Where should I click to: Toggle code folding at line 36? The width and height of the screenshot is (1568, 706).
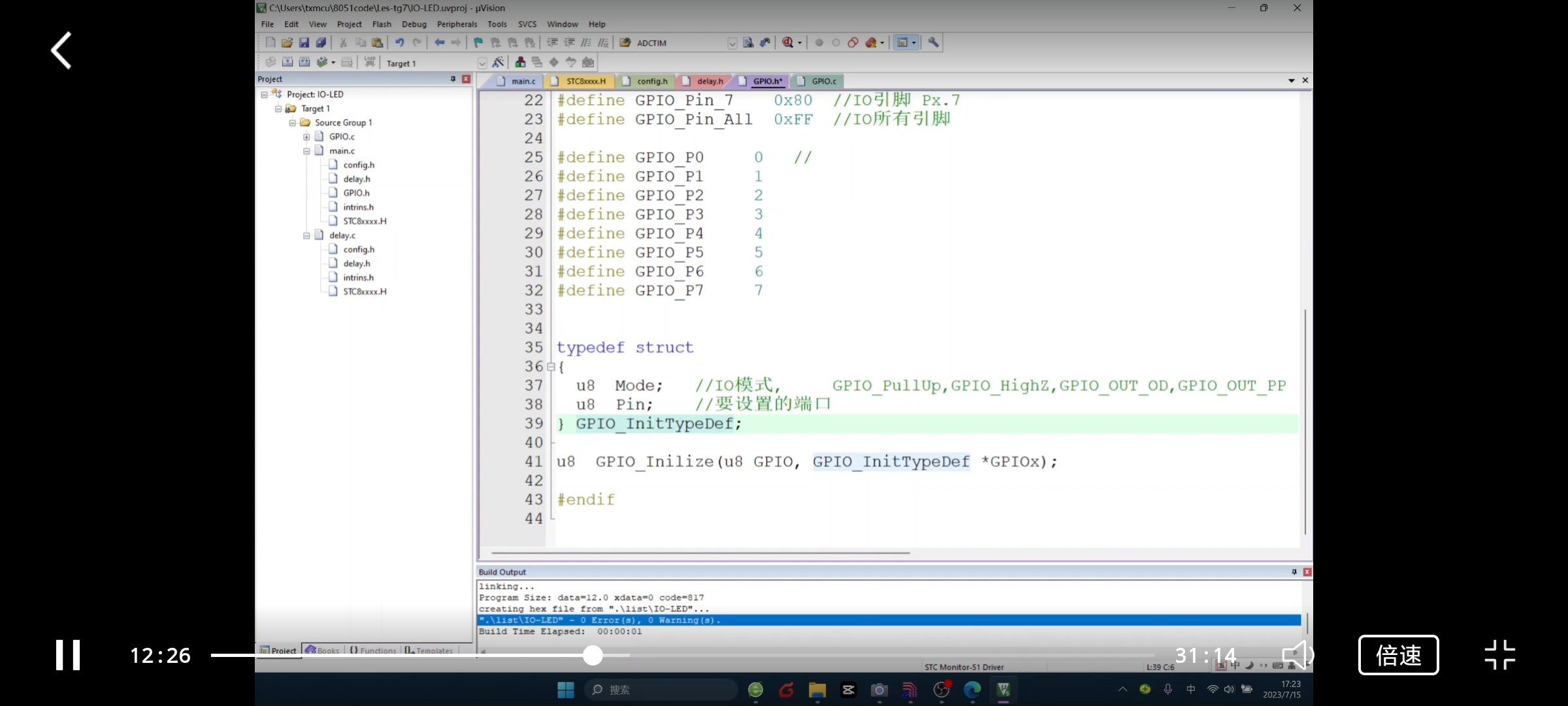pos(551,367)
